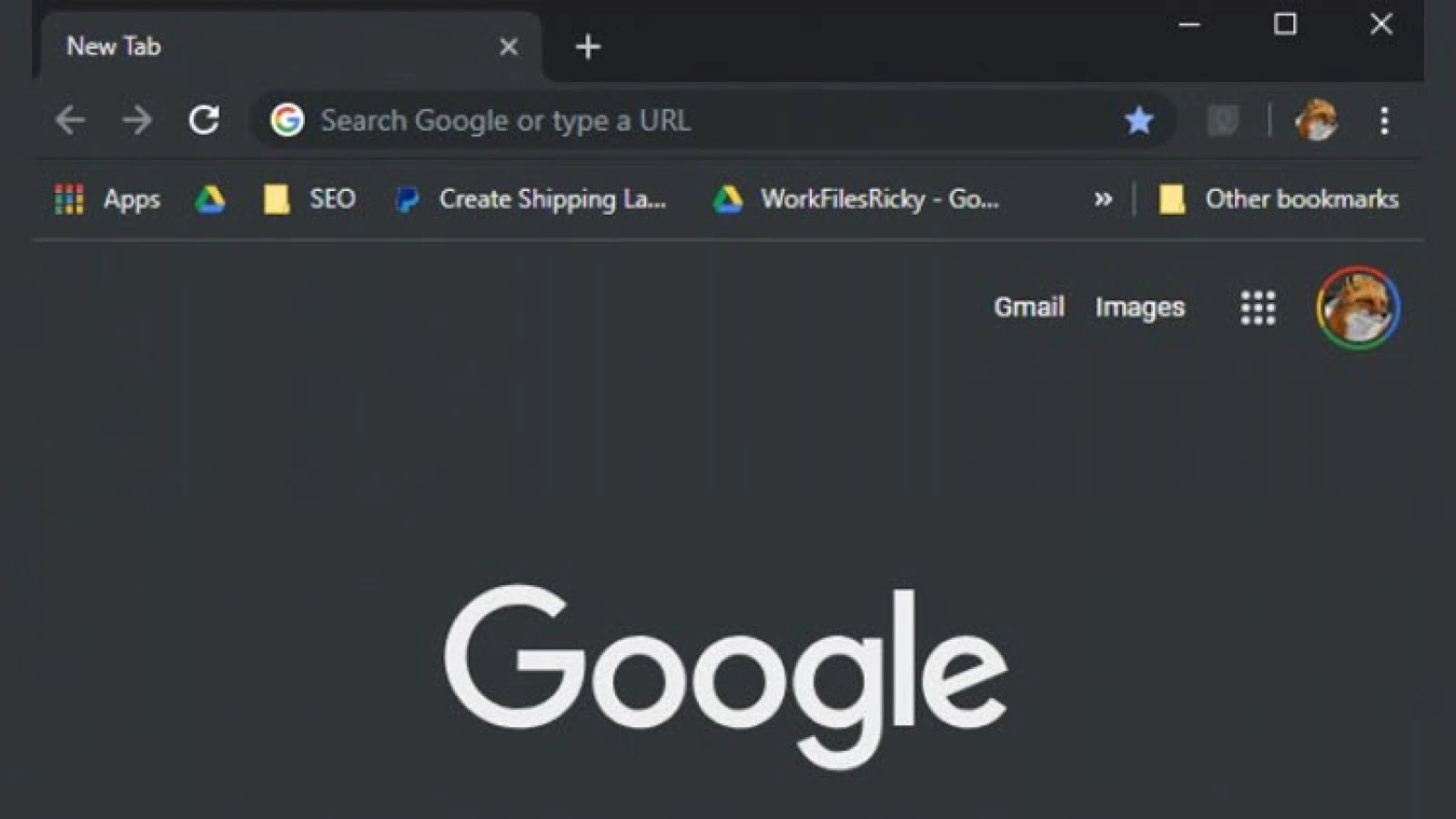Close the Chrome window

tap(1381, 25)
